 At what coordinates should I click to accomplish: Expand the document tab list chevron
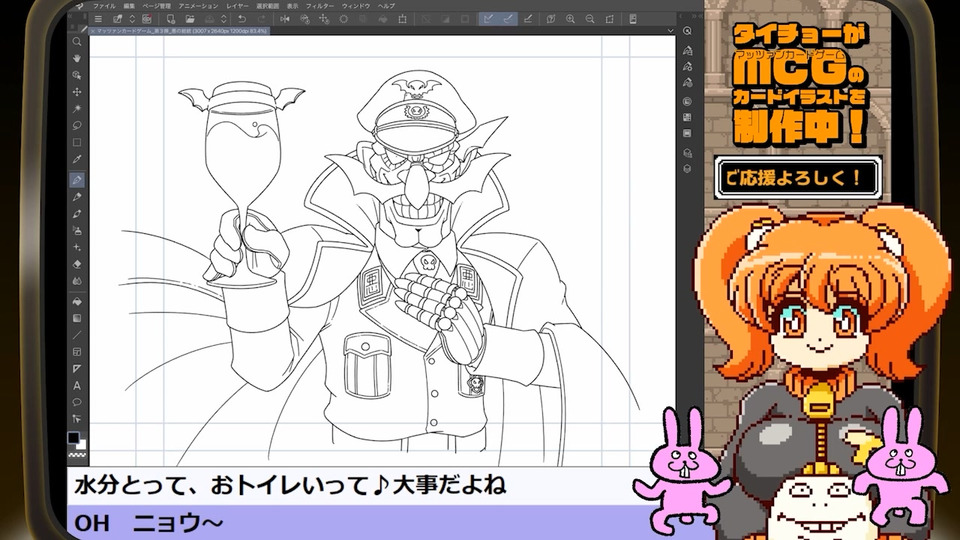670,31
